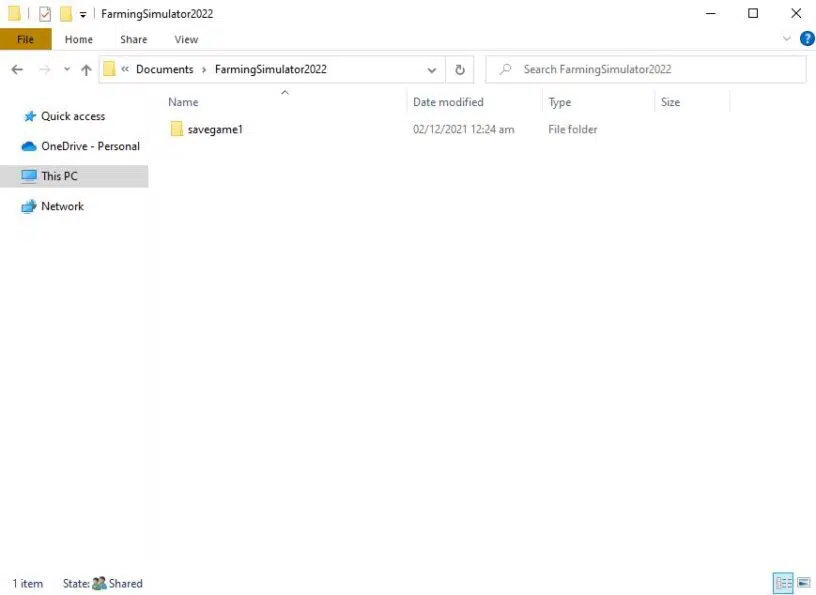
Task: Sort files by Name column
Action: click(183, 102)
